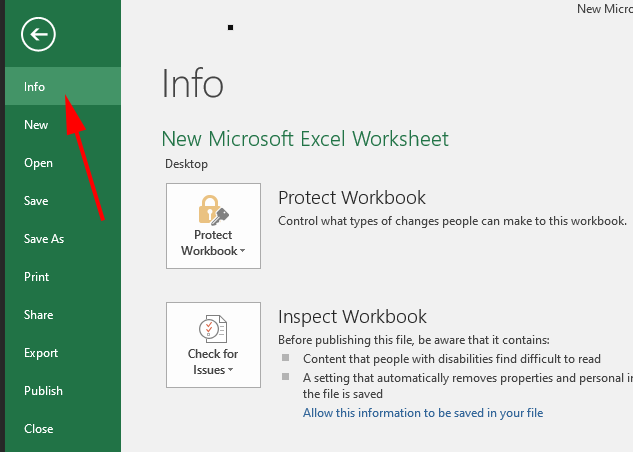Expand the Check for Issues dropdown arrow
The image size is (633, 452).
(x=230, y=371)
